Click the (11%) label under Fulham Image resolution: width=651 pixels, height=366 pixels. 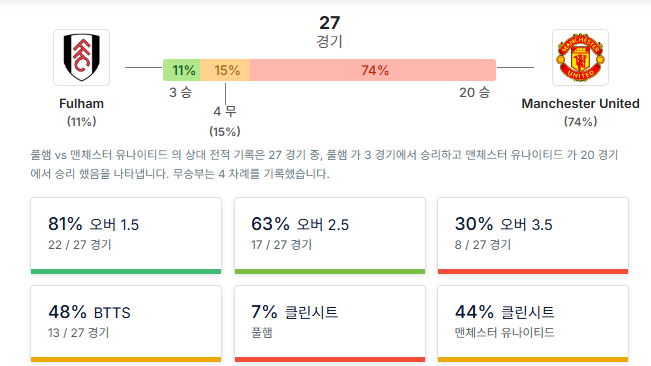click(81, 122)
